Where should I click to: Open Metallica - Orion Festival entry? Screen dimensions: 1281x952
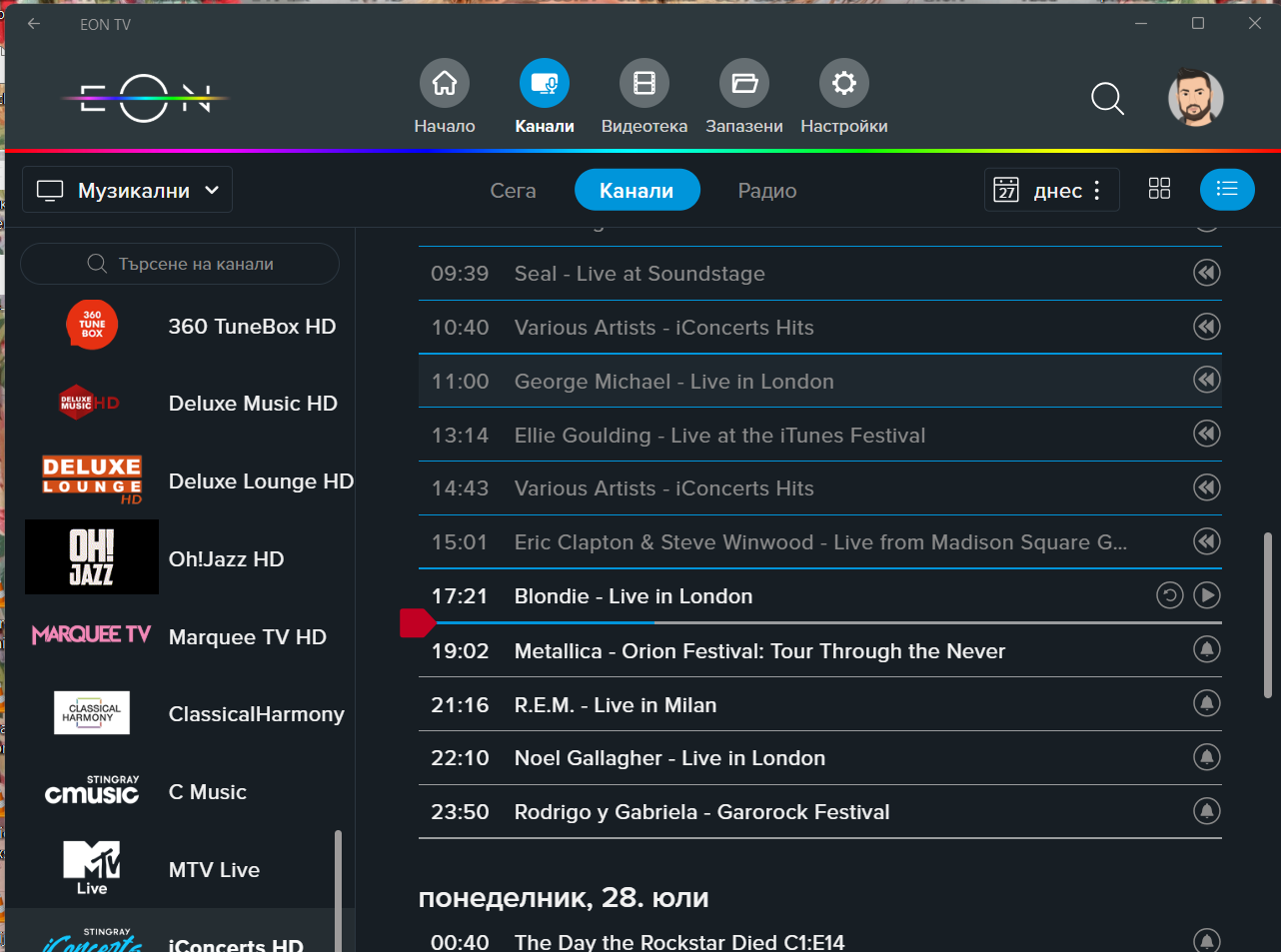(819, 650)
